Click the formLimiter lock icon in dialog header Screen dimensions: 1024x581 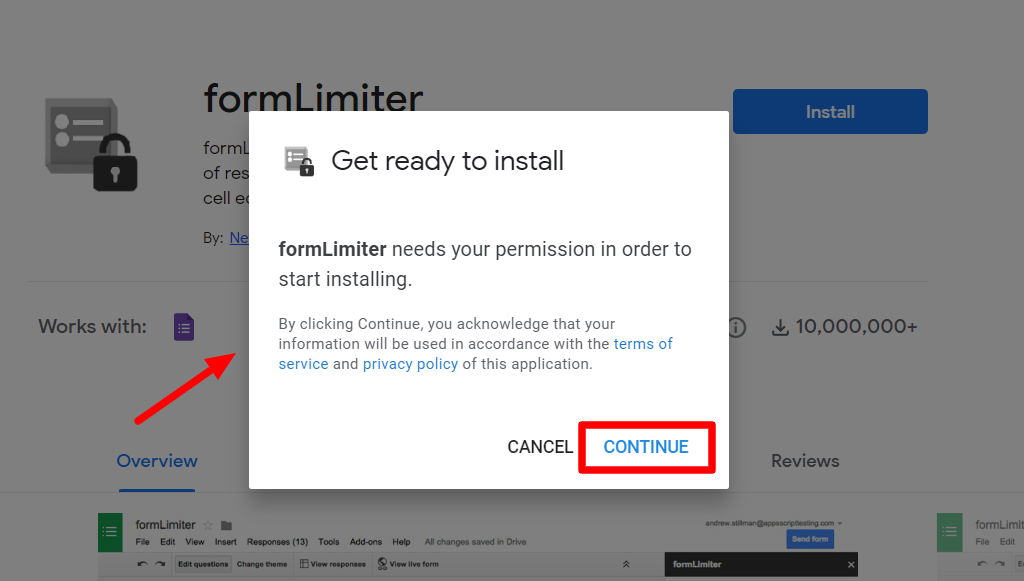point(299,161)
